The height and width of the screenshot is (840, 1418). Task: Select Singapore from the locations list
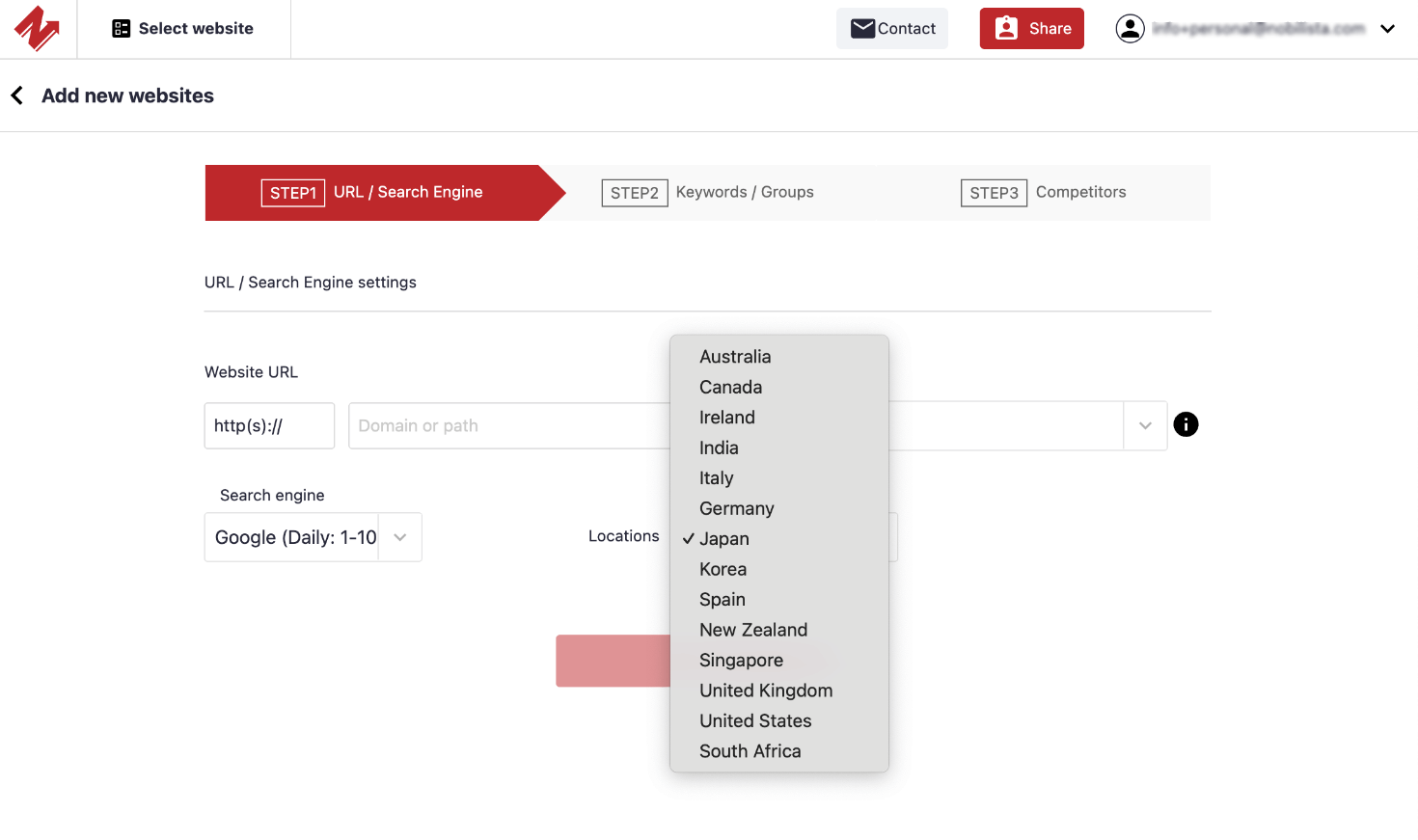[x=741, y=660]
